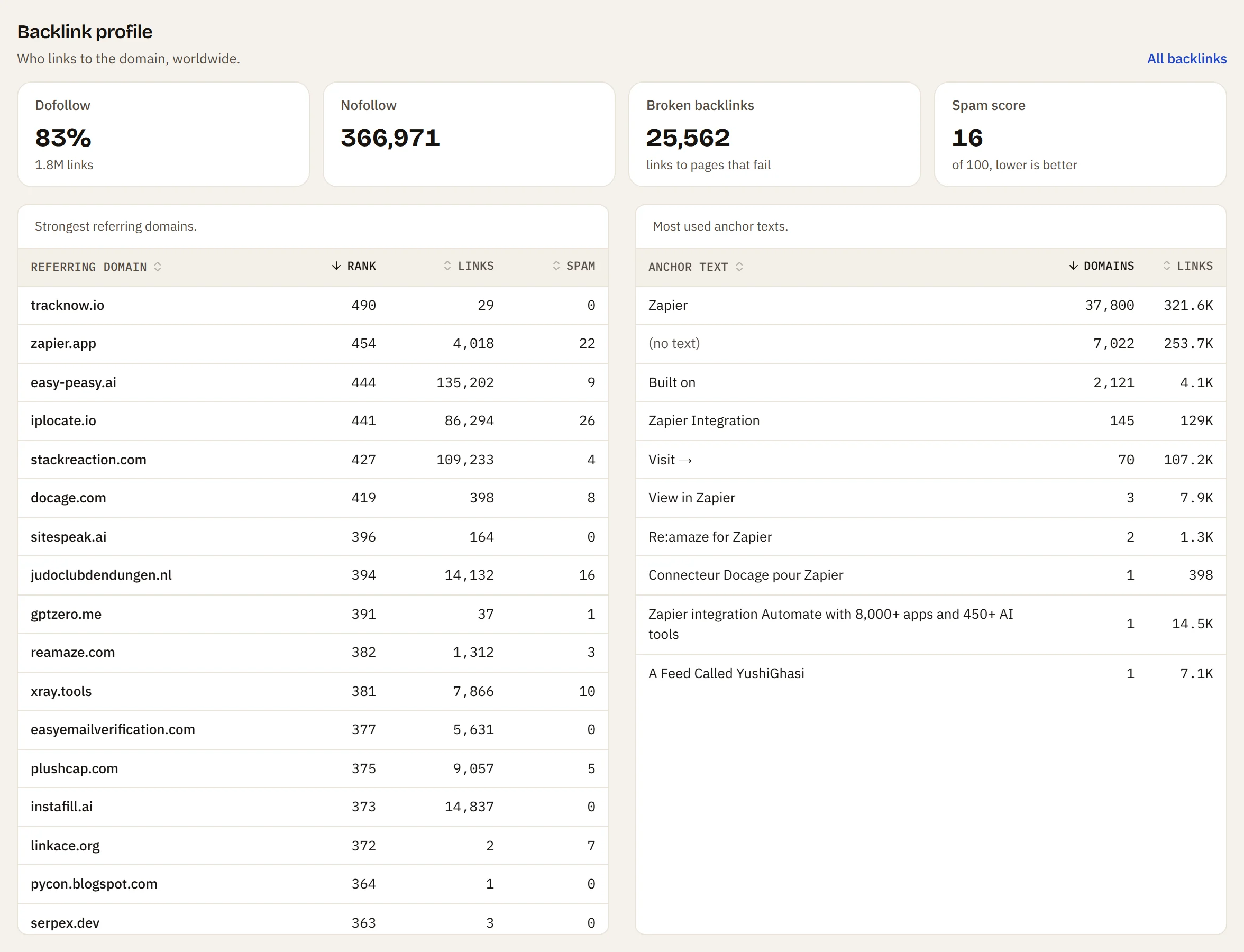Click the tracknow.io domain row
This screenshot has width=1244, height=952.
click(313, 306)
